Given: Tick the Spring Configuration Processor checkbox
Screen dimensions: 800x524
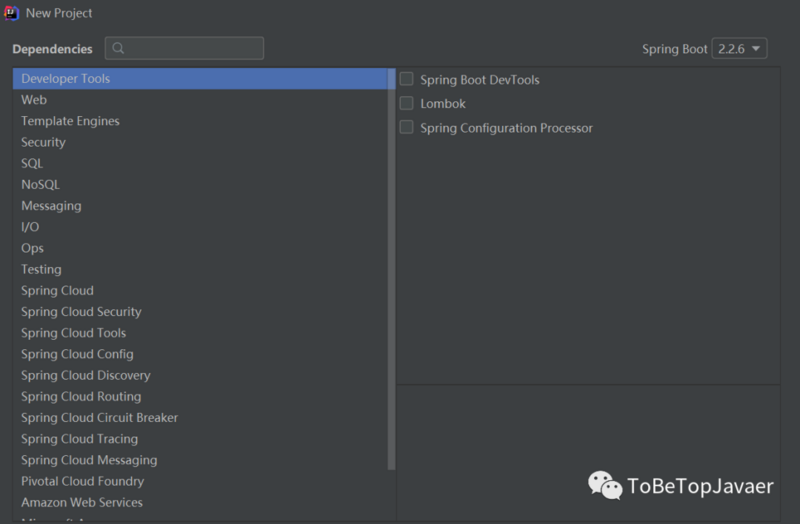Looking at the screenshot, I should pyautogui.click(x=407, y=127).
